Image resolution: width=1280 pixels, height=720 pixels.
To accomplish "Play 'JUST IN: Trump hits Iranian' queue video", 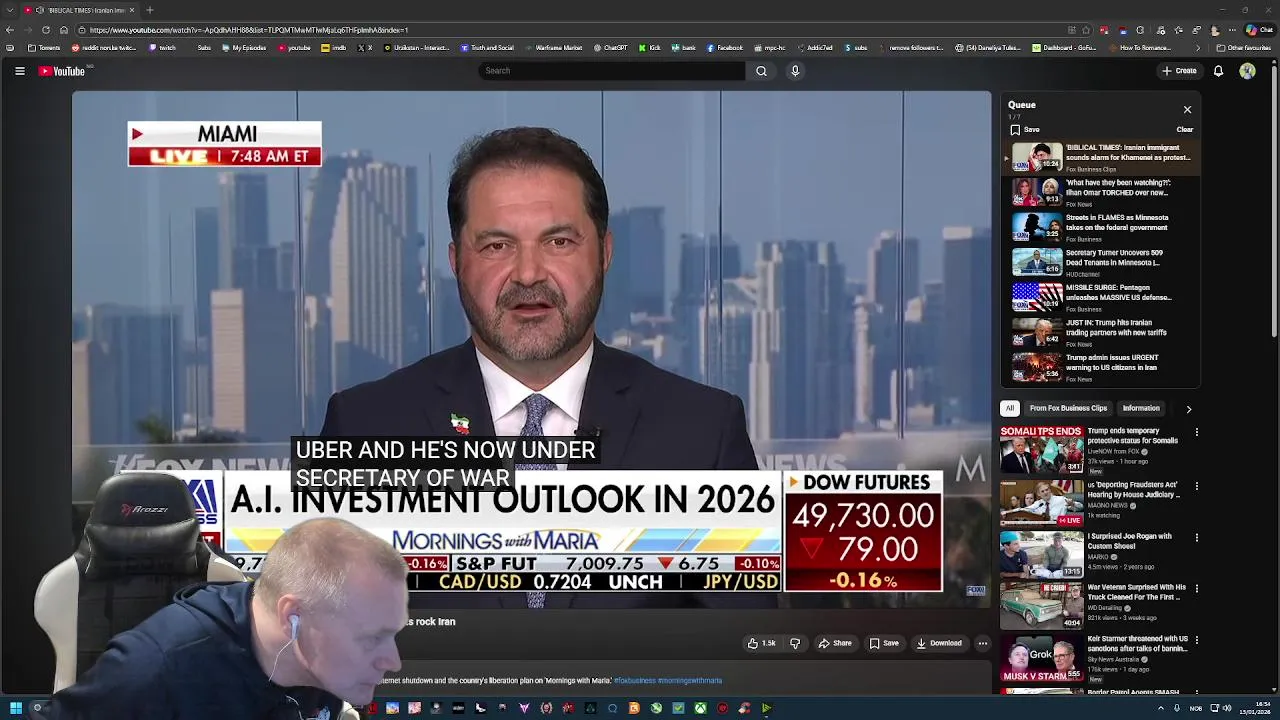I will (x=1101, y=332).
